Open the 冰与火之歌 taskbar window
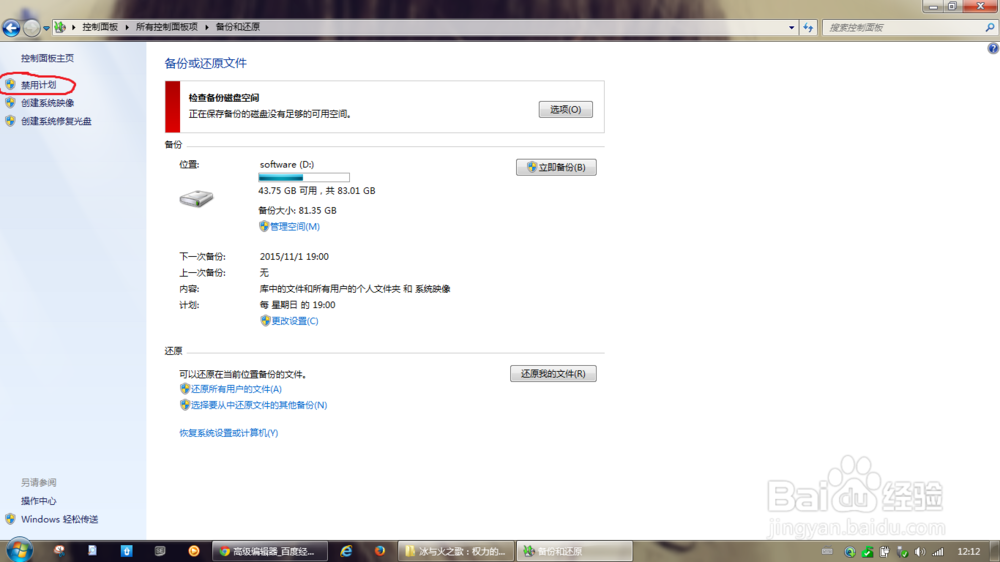The height and width of the screenshot is (562, 1000). click(455, 551)
